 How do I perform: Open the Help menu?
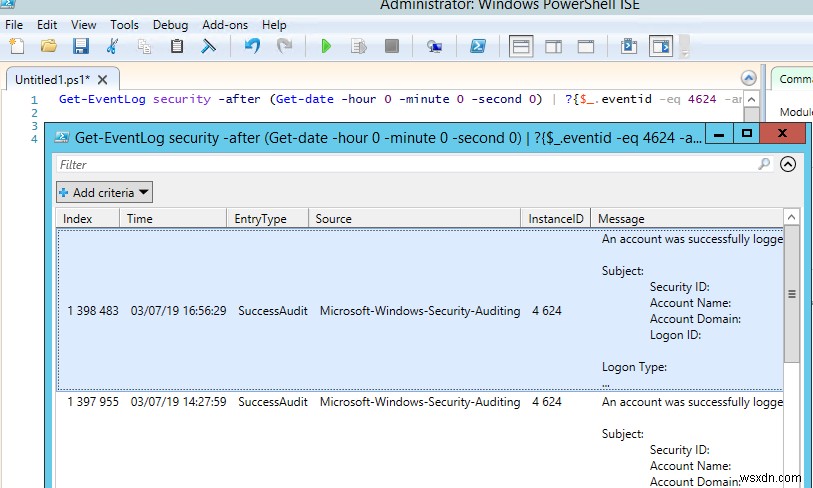click(x=274, y=25)
